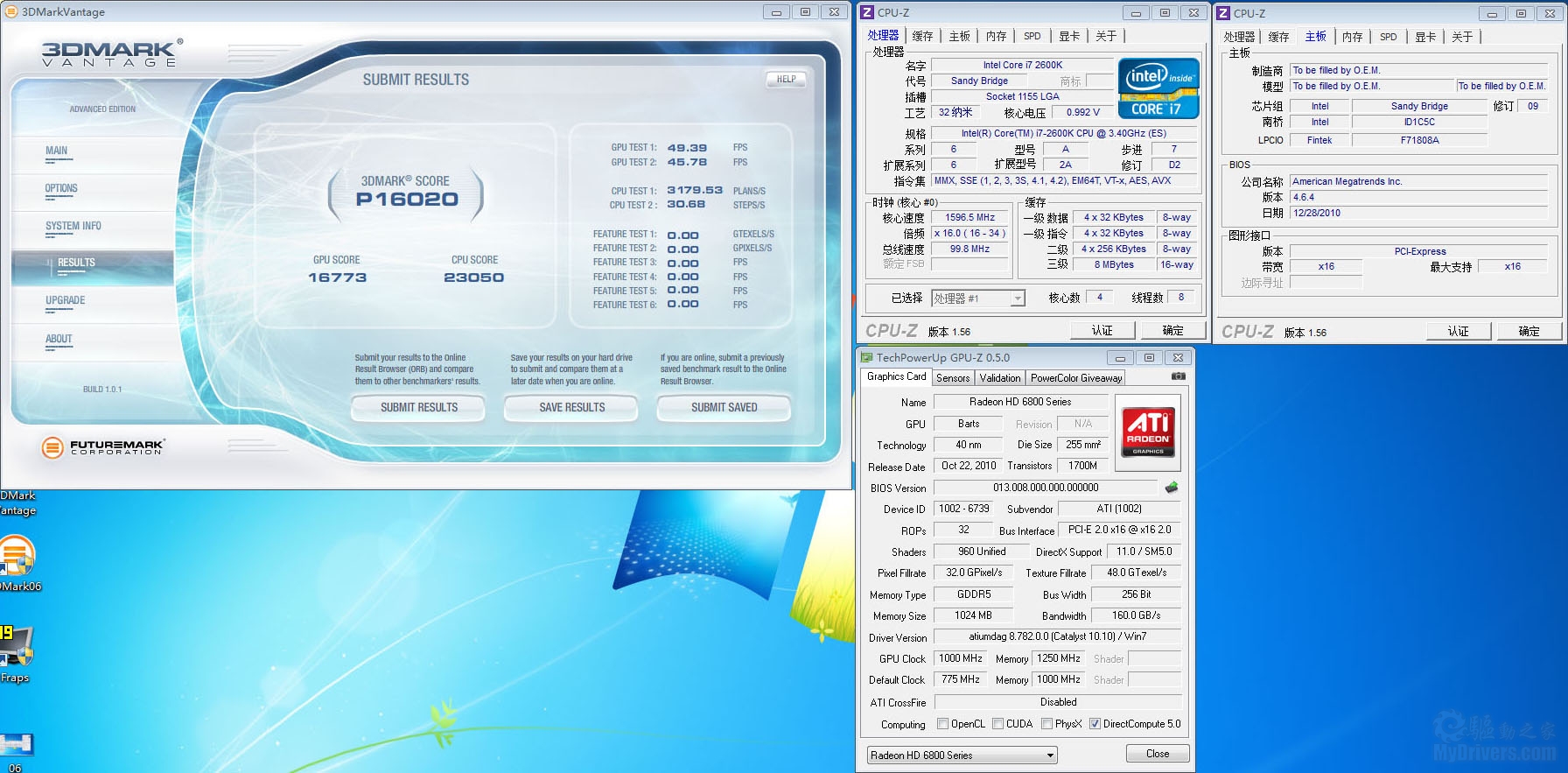
Task: Open the PowerColor Giveaway tab
Action: [x=1076, y=378]
